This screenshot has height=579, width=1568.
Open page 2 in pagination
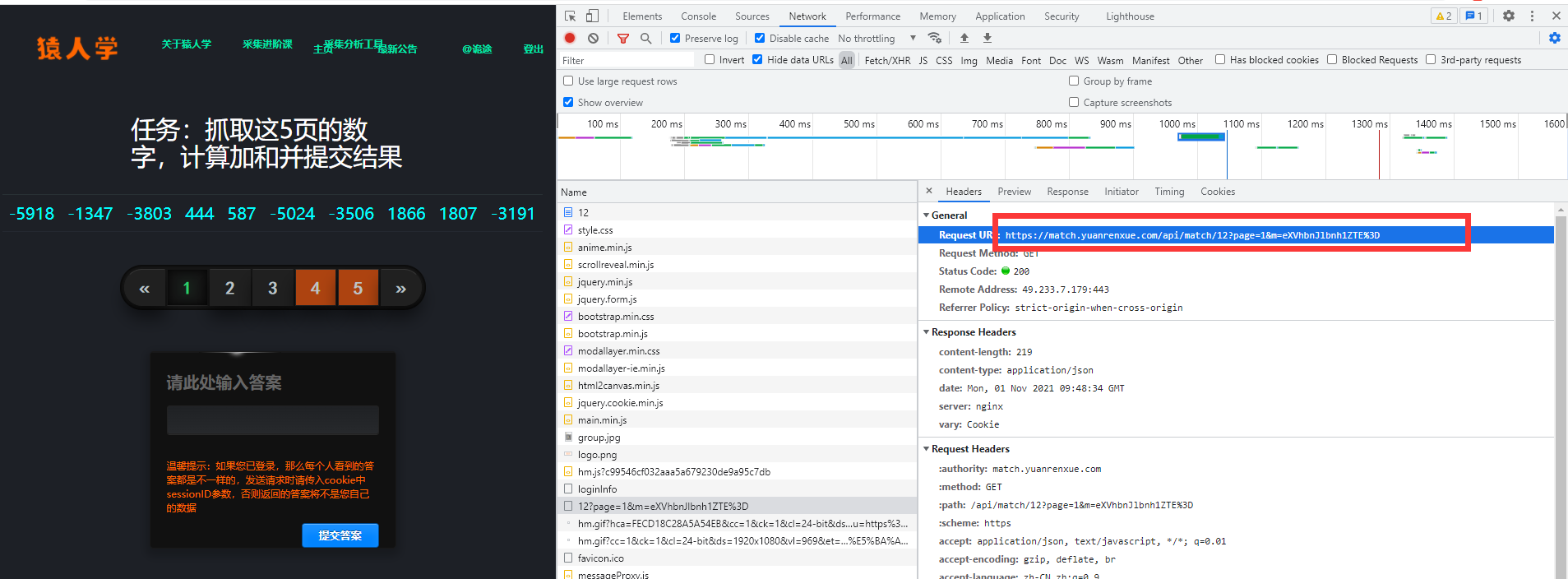(x=229, y=288)
